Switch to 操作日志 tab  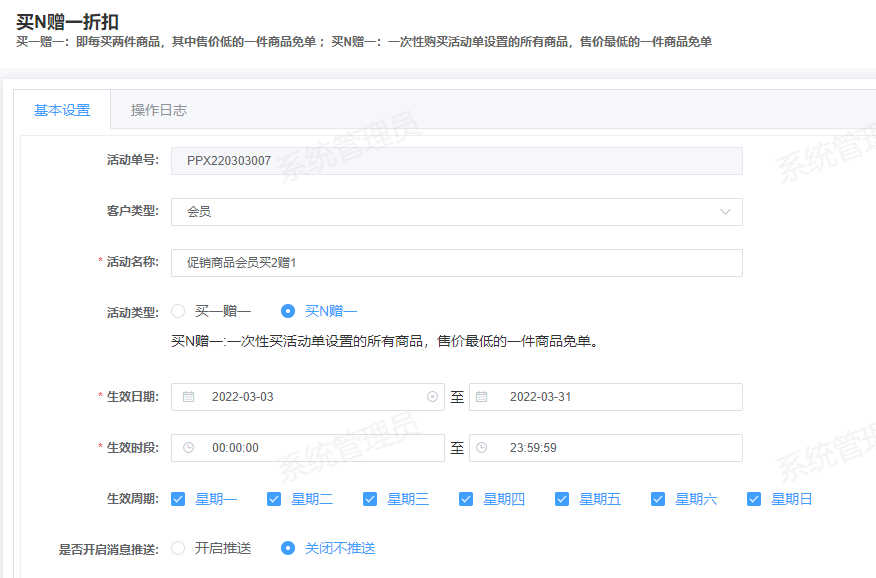(158, 110)
